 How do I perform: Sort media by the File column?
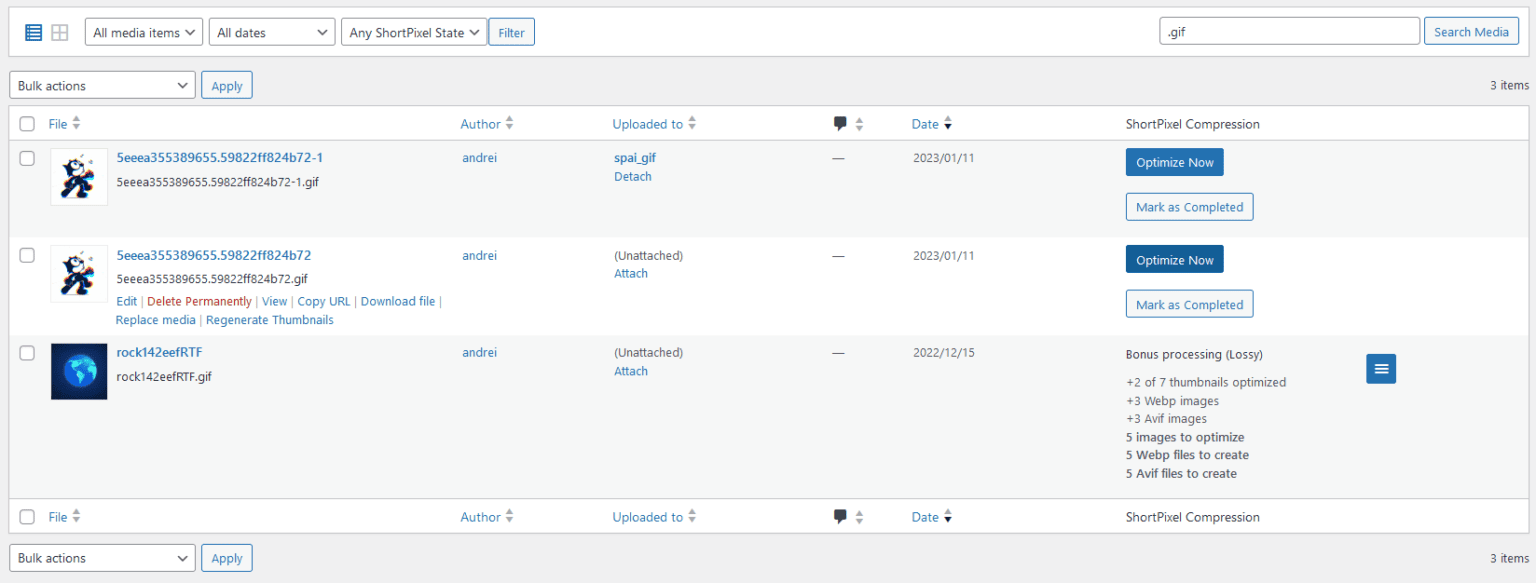(x=57, y=123)
